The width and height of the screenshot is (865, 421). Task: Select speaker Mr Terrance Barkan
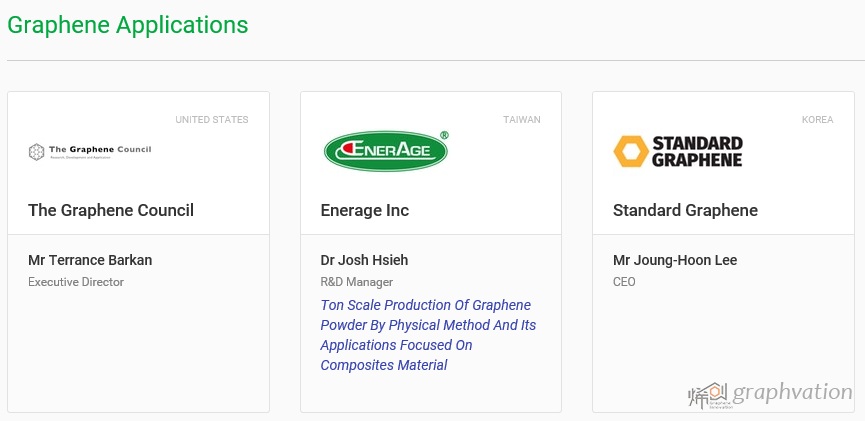90,260
